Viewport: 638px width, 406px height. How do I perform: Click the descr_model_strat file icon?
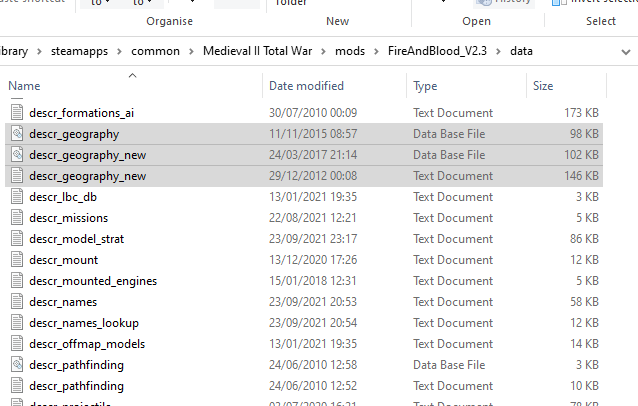[17, 239]
